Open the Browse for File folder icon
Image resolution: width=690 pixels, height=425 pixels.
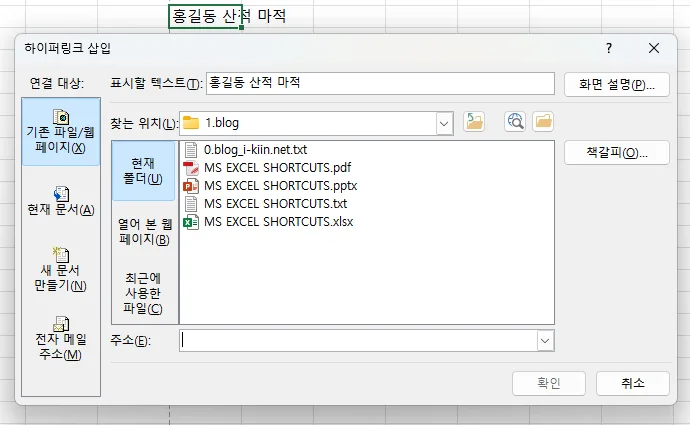click(543, 121)
